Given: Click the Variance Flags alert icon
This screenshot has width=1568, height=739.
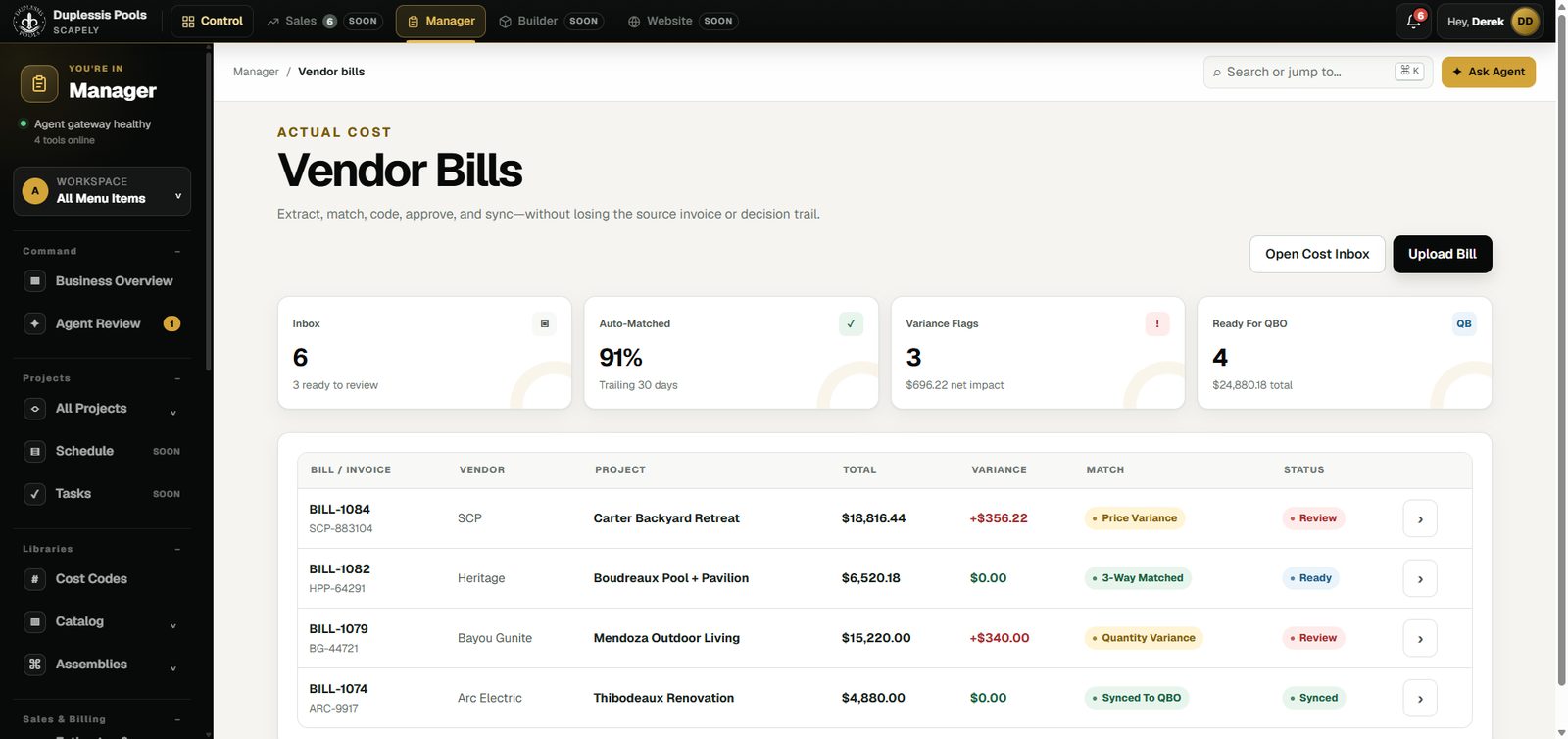Looking at the screenshot, I should (1157, 323).
